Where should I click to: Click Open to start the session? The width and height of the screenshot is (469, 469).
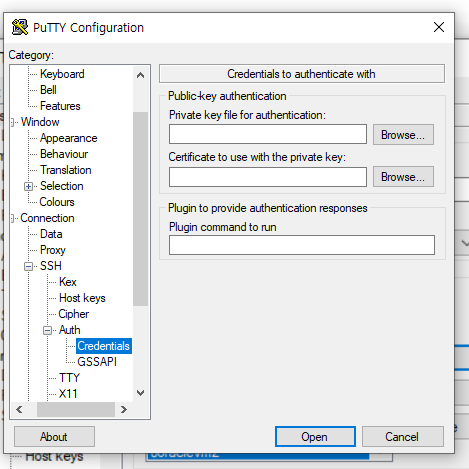point(315,437)
